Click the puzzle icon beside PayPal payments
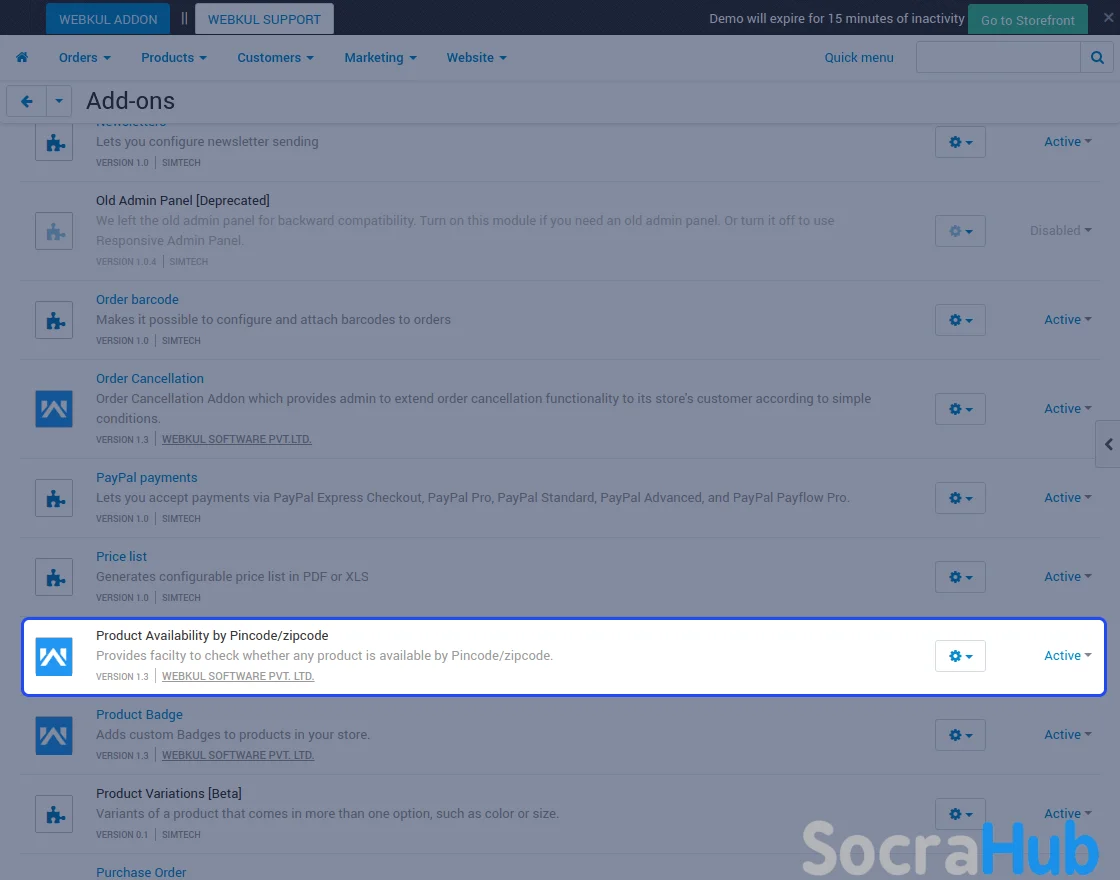This screenshot has height=880, width=1120. [x=54, y=498]
